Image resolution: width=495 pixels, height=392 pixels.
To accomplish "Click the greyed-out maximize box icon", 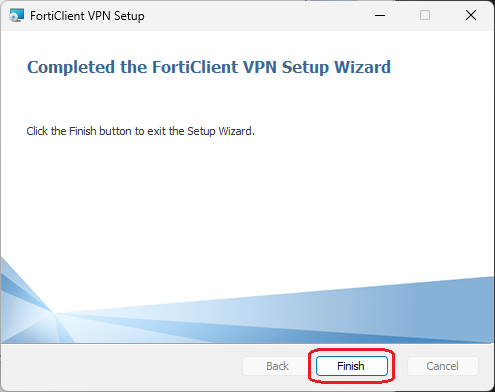I will tap(425, 15).
